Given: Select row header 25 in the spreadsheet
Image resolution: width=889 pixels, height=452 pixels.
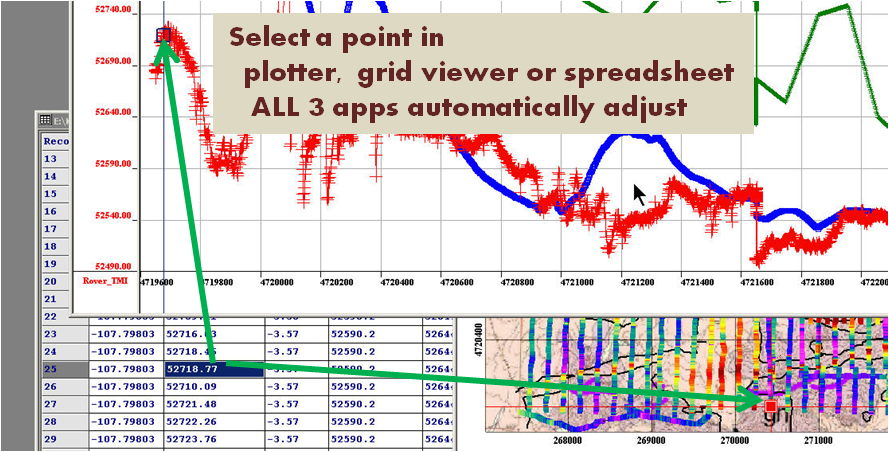Looking at the screenshot, I should coord(51,369).
